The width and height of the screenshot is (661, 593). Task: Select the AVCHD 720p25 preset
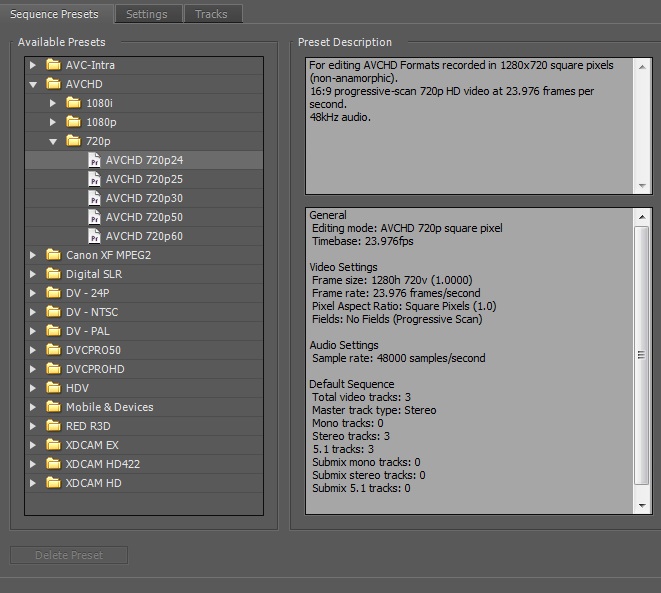[144, 179]
